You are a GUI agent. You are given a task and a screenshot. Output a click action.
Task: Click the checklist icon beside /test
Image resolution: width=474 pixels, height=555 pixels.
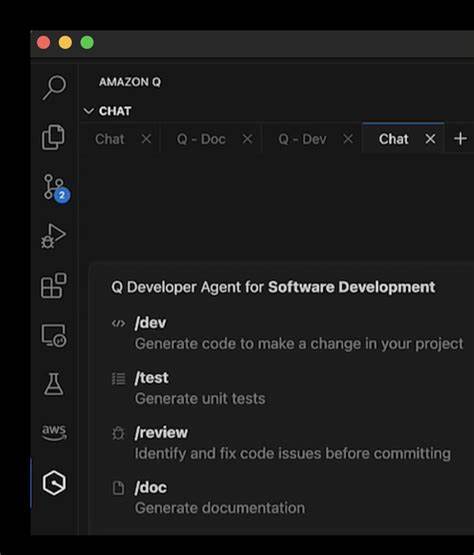click(x=119, y=379)
